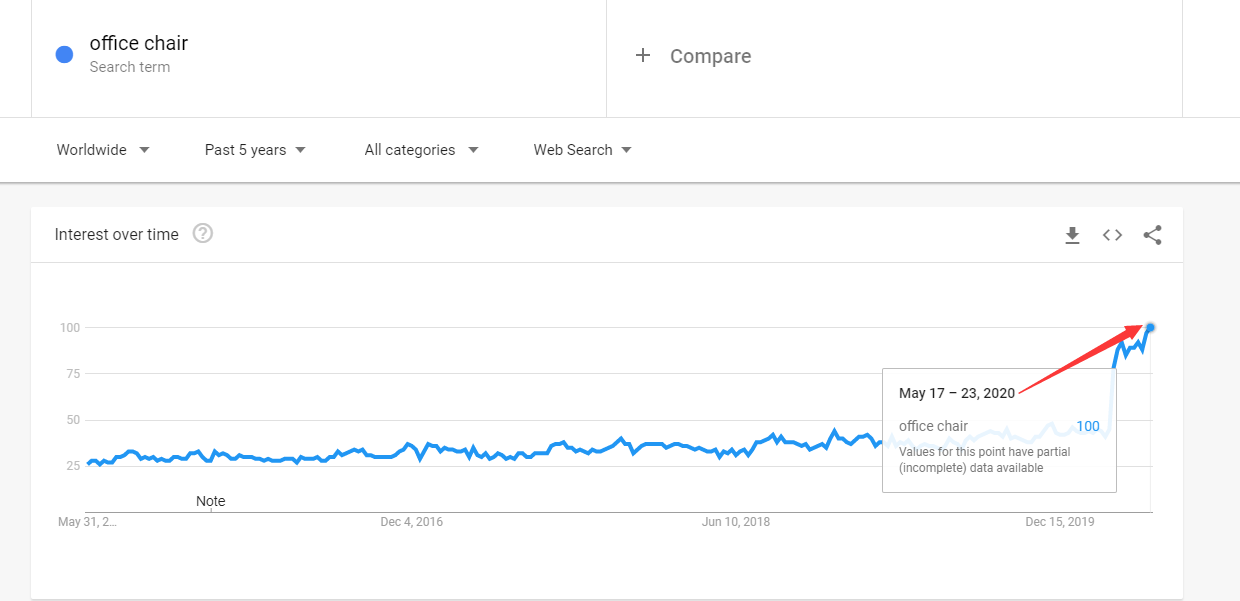
Task: Open the Web Search type dropdown
Action: pos(582,150)
